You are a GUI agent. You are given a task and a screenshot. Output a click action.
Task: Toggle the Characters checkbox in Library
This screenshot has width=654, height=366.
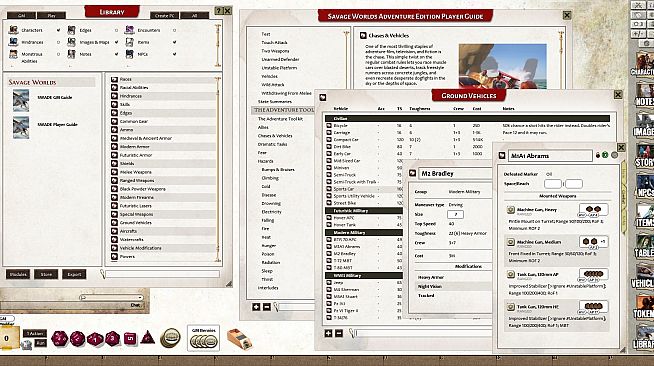pos(58,30)
